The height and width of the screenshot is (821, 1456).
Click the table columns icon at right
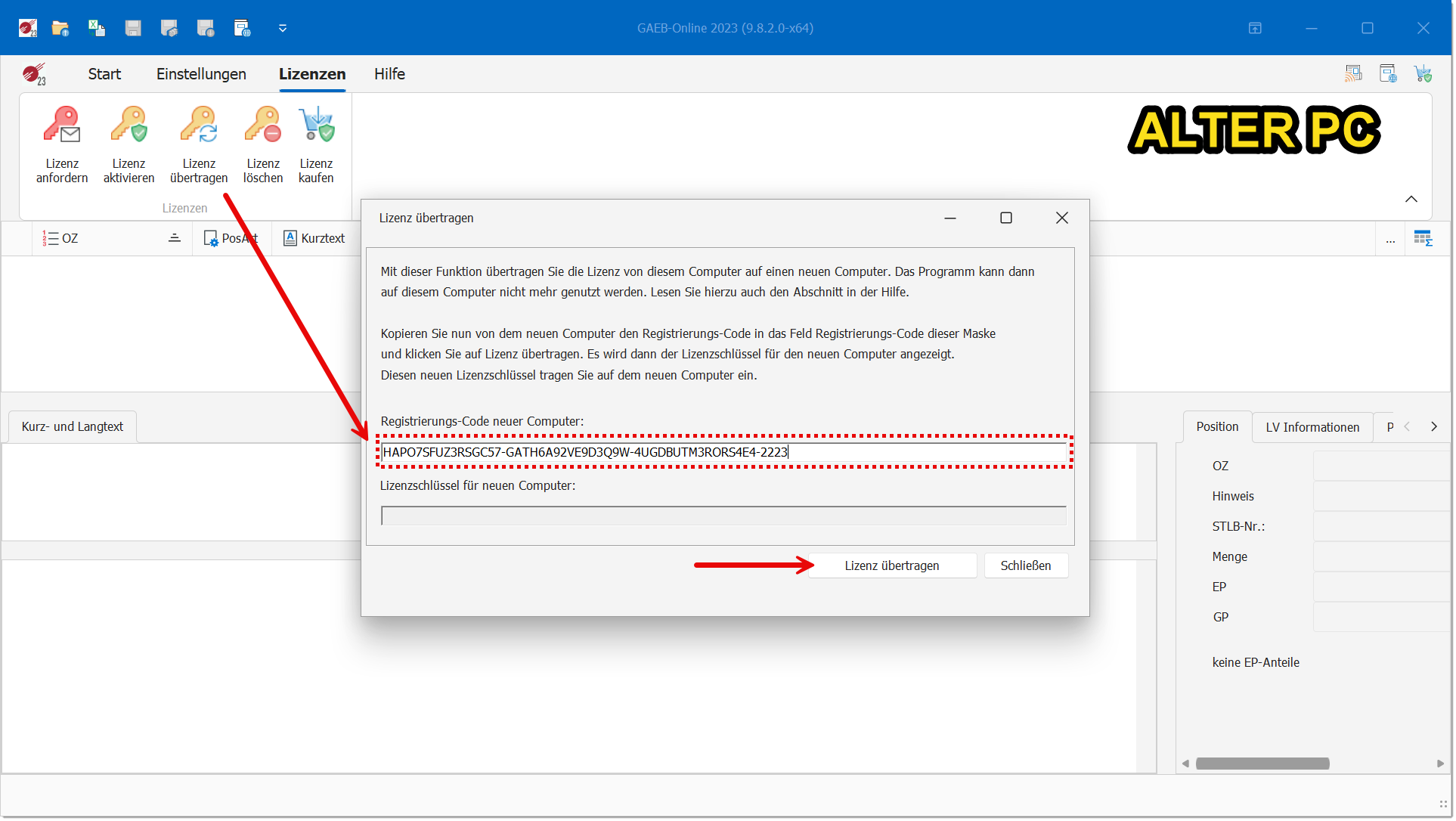click(1423, 239)
